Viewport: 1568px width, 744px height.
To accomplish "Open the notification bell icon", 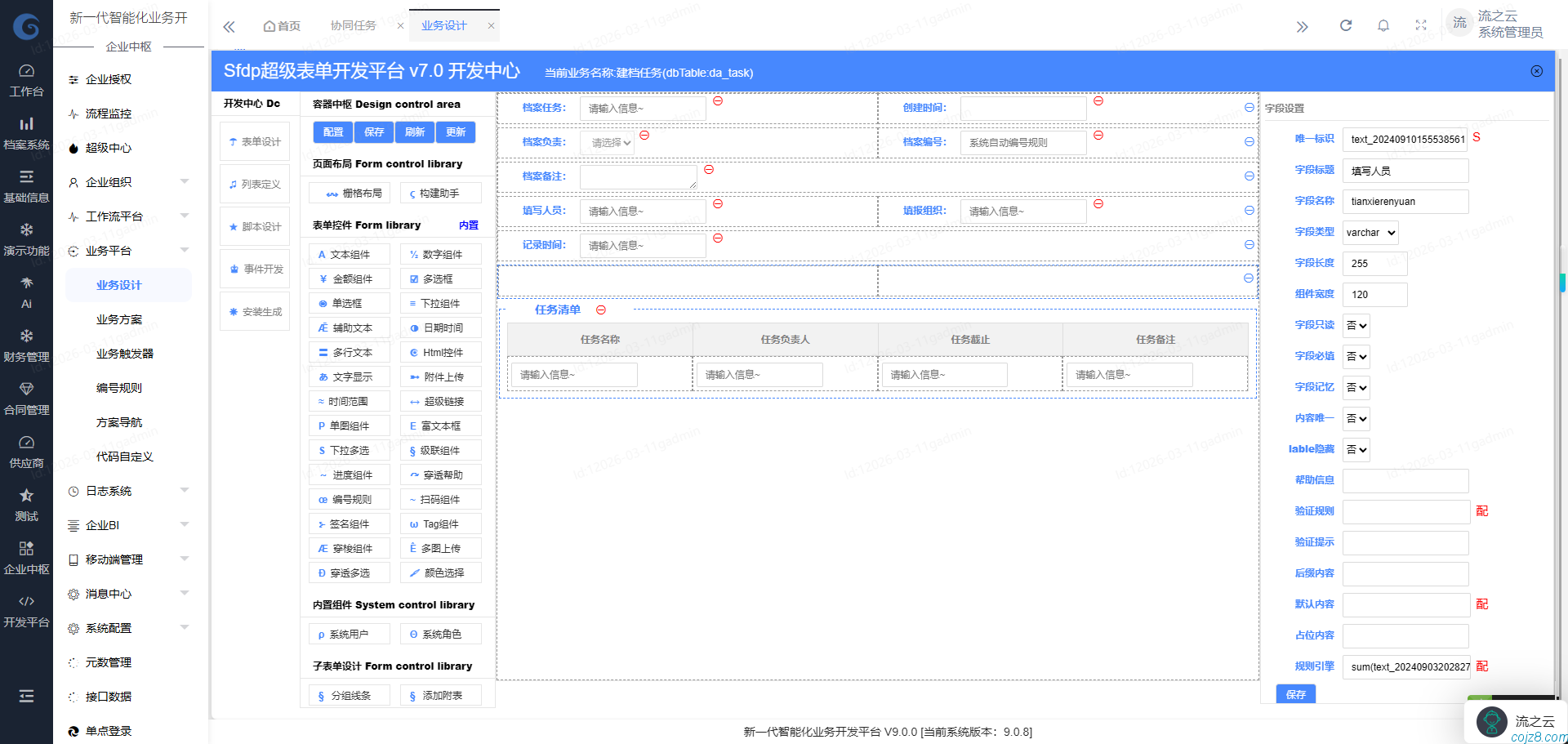I will click(1383, 25).
